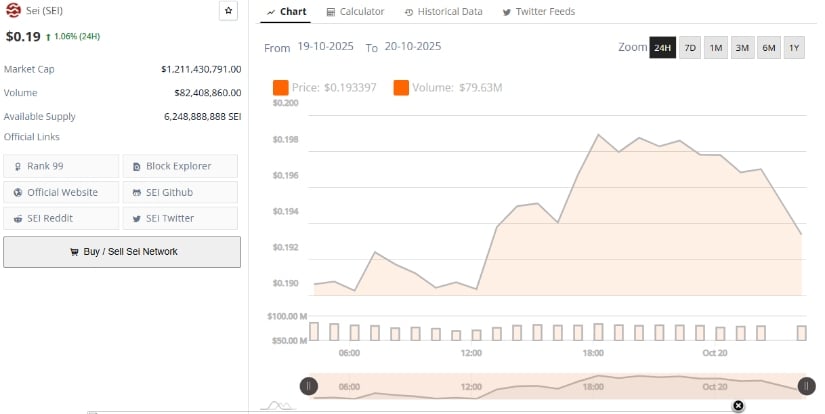Set the zoom range to 1Y
Image resolution: width=825 pixels, height=414 pixels.
pyautogui.click(x=794, y=48)
